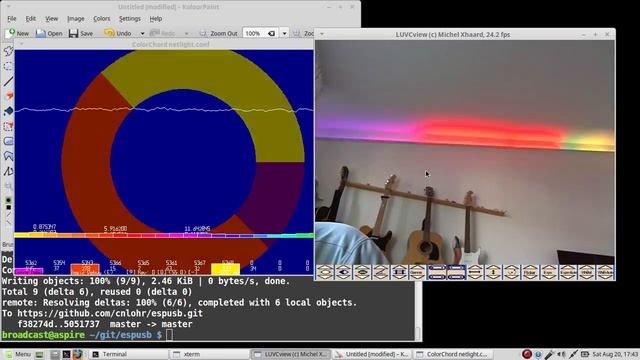This screenshot has width=640, height=360.
Task: Click the red circular tray icon
Action: [527, 354]
